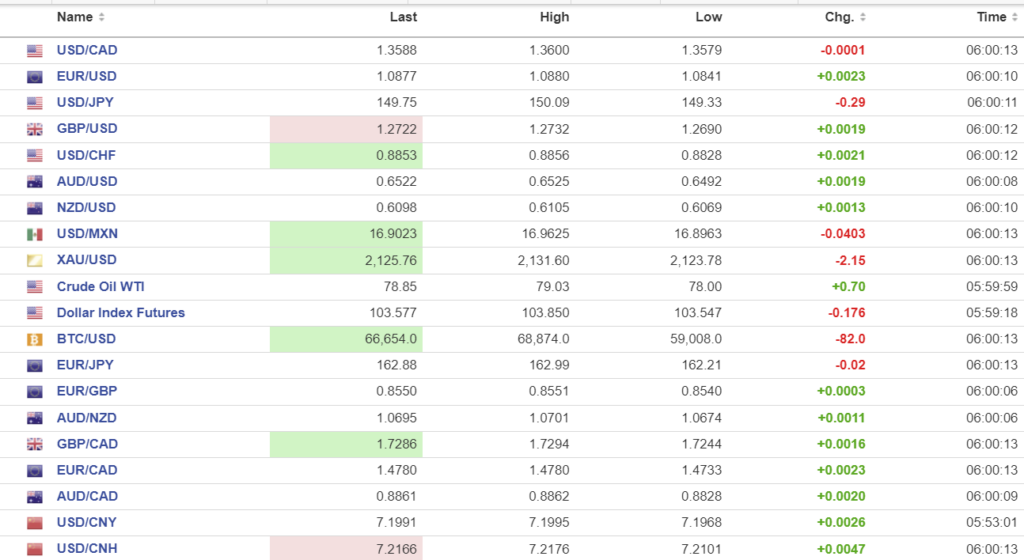Screen dimensions: 1024x560
Task: Click the gold bar icon beside XAU/USD
Action: tap(35, 261)
